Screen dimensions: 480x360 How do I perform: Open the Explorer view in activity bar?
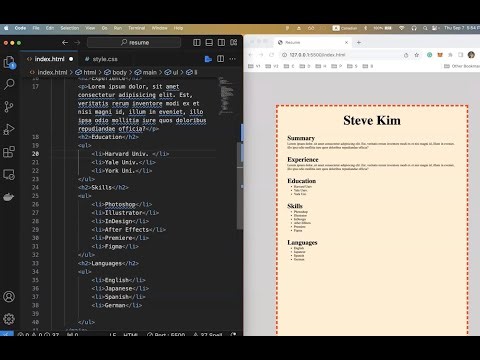coord(9,63)
